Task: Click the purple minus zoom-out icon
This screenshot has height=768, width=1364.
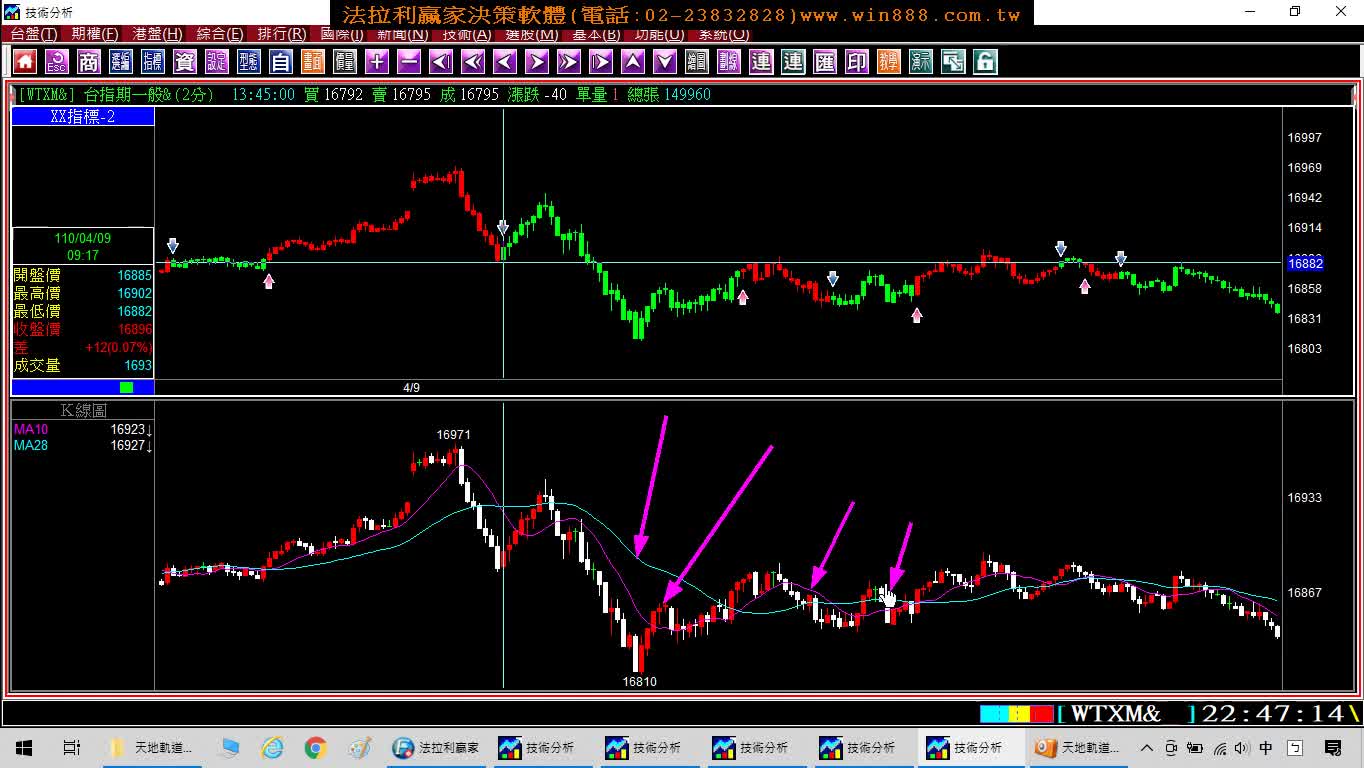Action: [x=409, y=62]
